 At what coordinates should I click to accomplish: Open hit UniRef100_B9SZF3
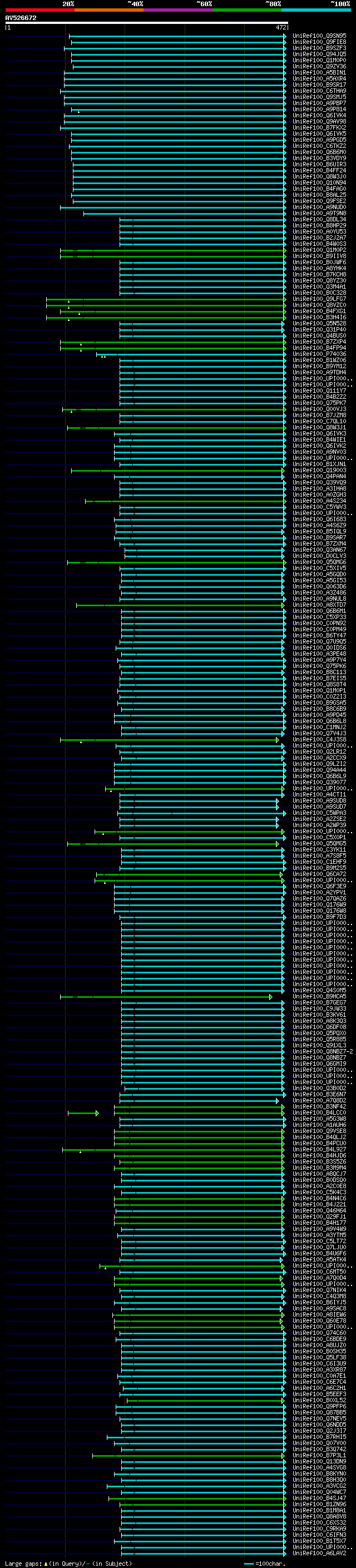point(319,48)
